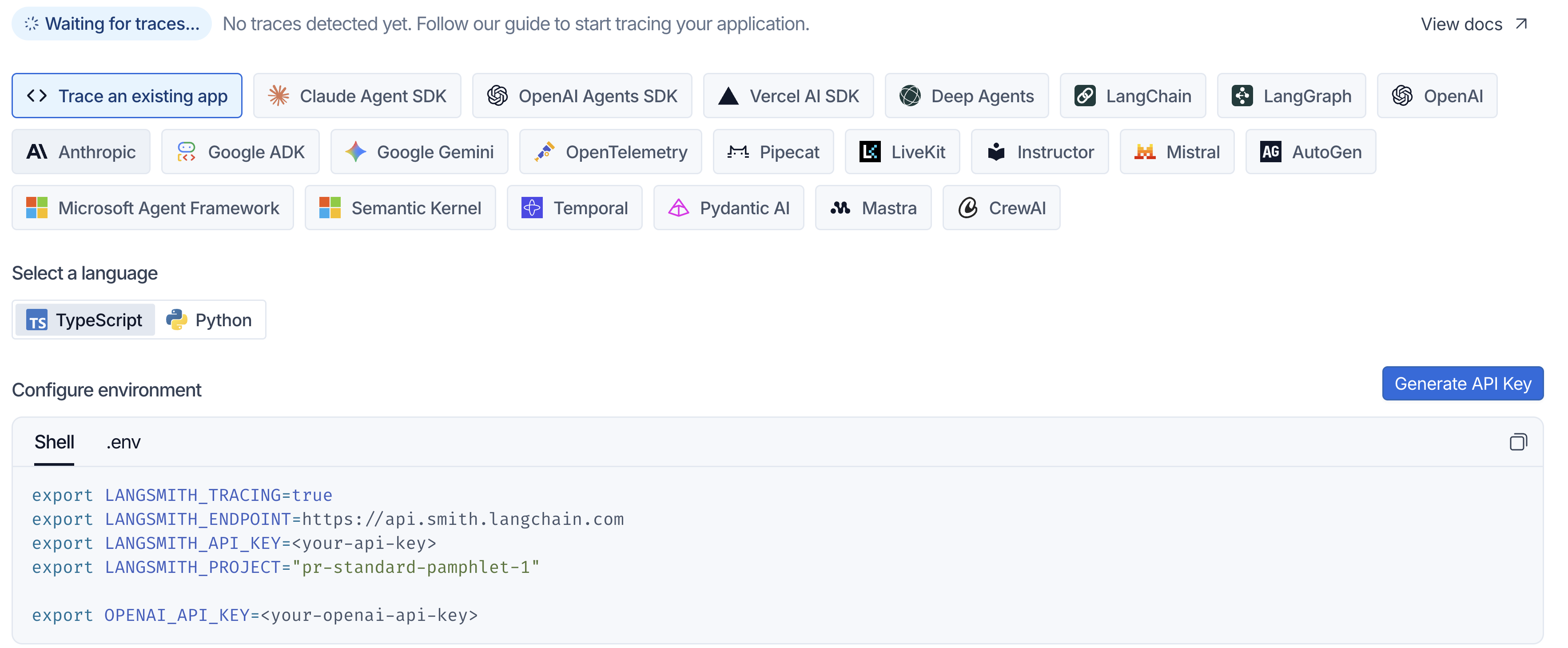Select the Vercel AI SDK chip
Viewport: 1568px width, 648px height.
click(x=788, y=96)
